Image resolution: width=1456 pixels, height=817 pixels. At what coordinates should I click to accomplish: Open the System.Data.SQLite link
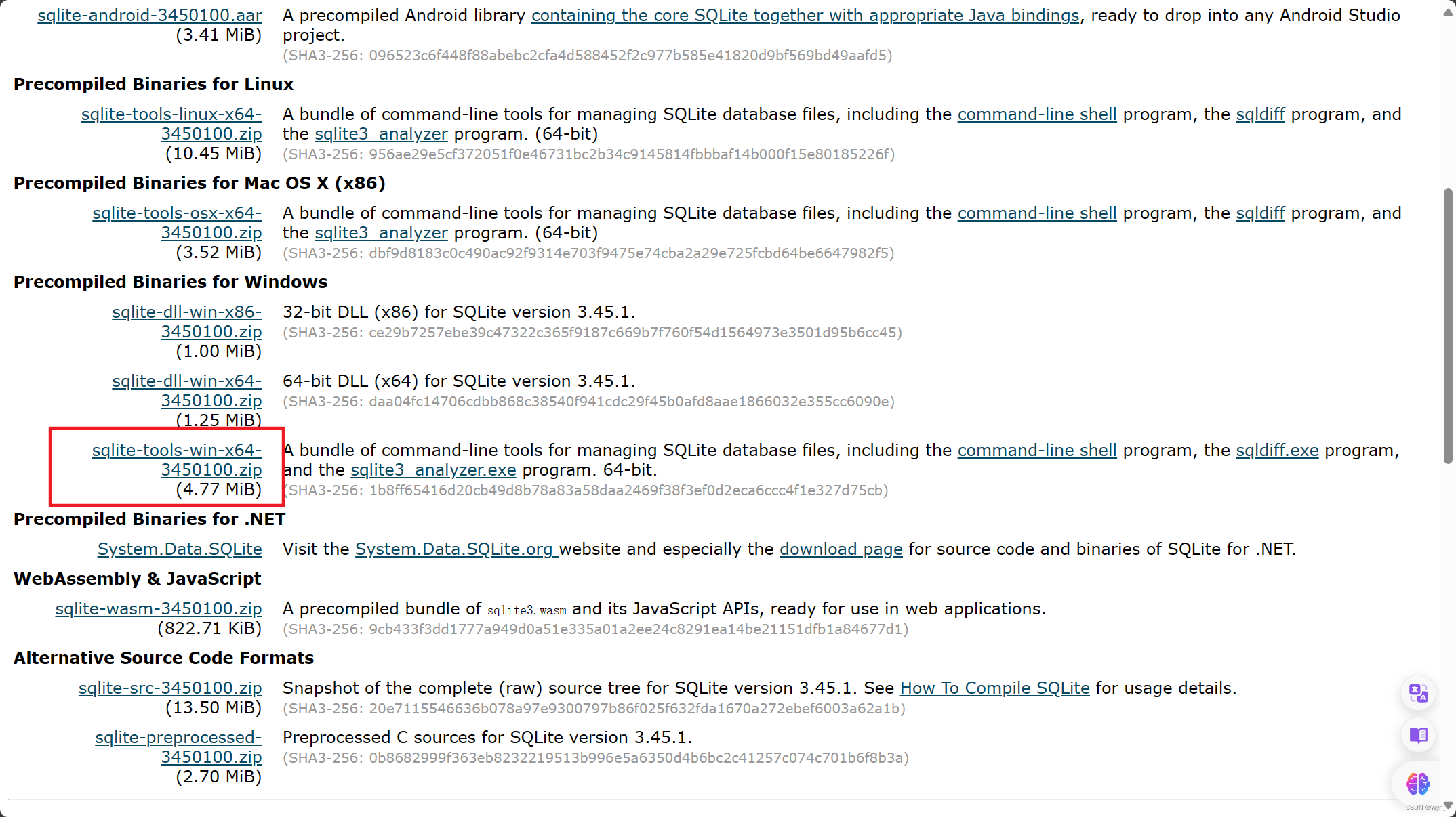click(x=179, y=549)
